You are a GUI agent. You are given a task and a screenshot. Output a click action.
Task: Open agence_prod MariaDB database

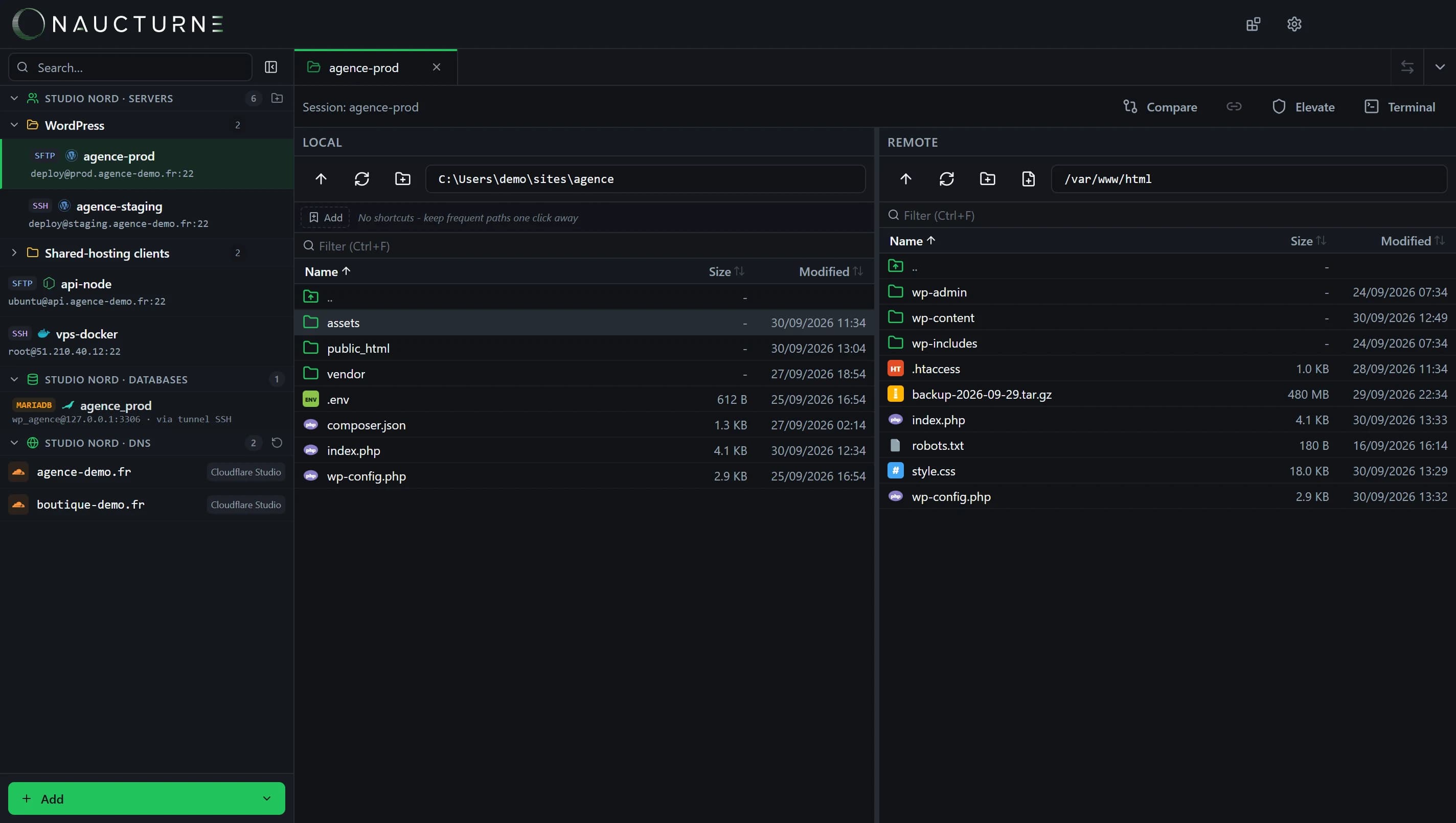(147, 411)
